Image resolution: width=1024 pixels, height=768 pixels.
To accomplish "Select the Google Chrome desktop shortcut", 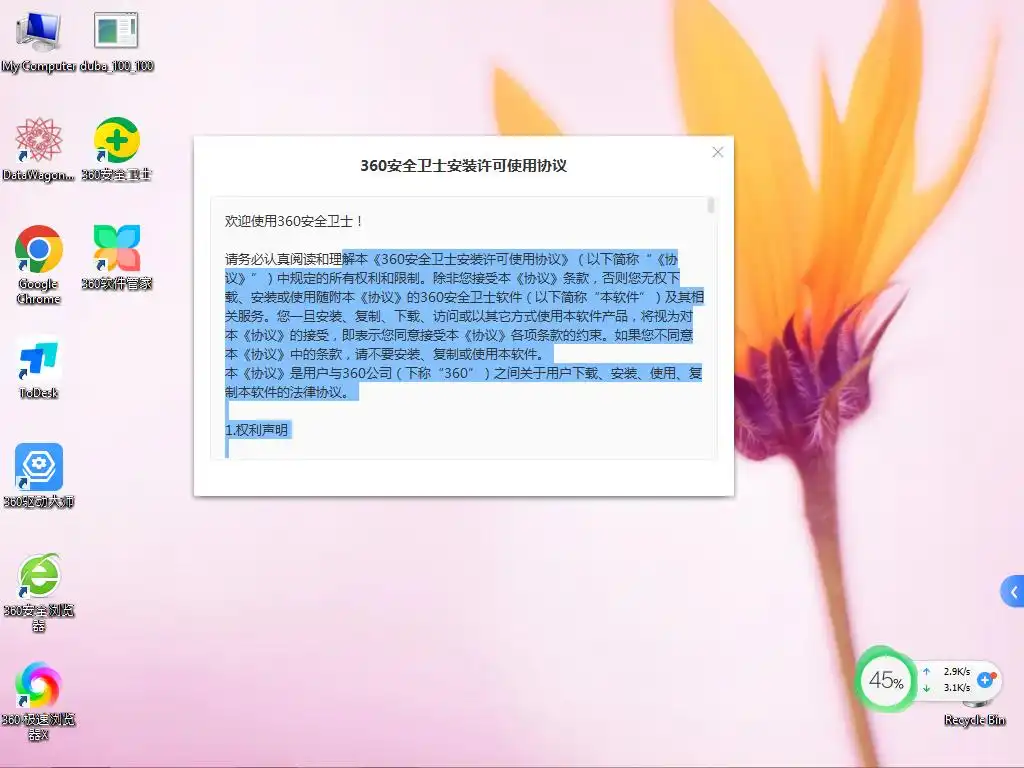I will [38, 264].
